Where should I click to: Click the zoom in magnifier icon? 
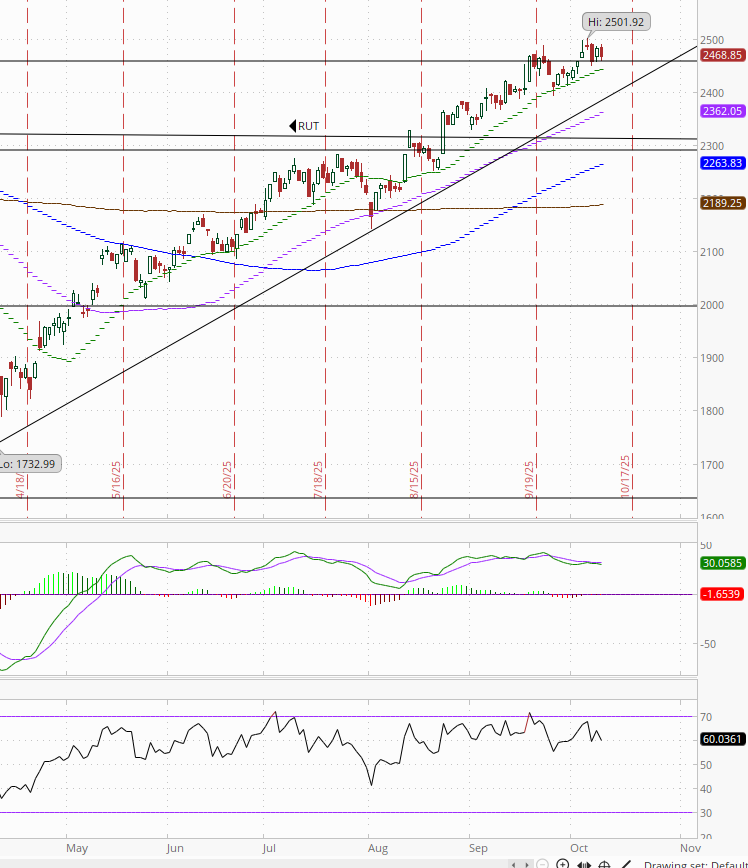[x=563, y=864]
